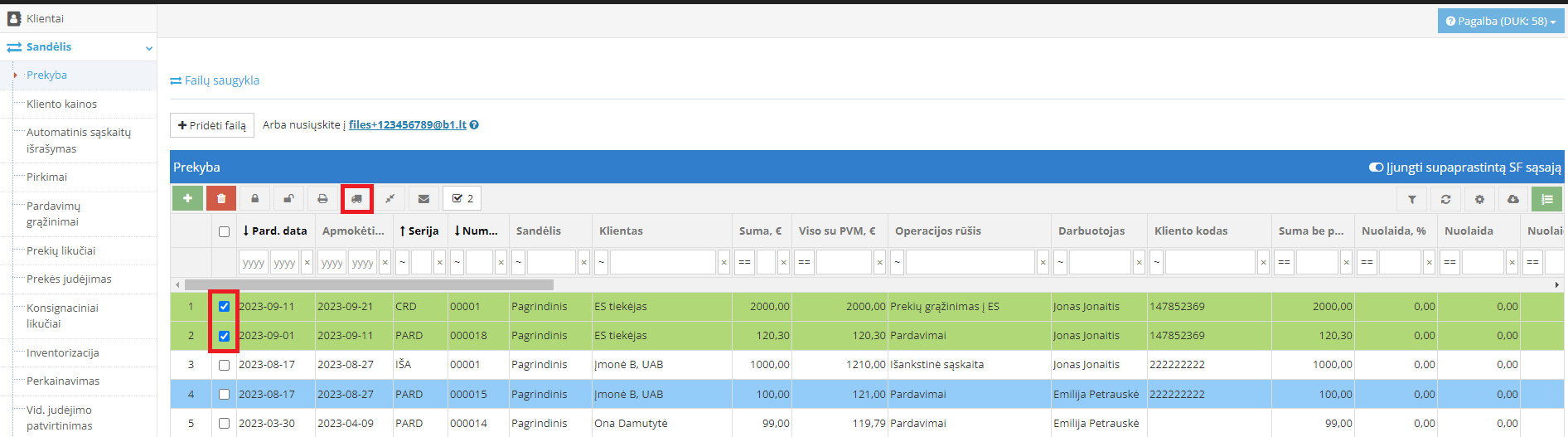Click the closed padlock lock icon
Screen dimensions: 1568x437
pyautogui.click(x=255, y=198)
